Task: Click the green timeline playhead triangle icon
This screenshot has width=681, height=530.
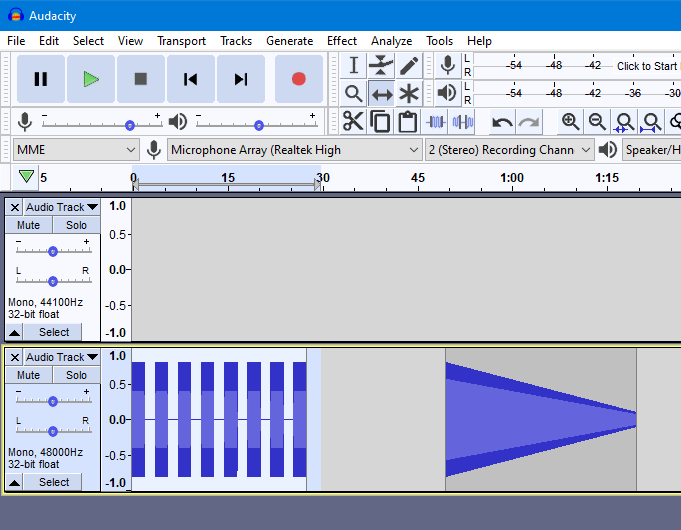Action: [26, 176]
